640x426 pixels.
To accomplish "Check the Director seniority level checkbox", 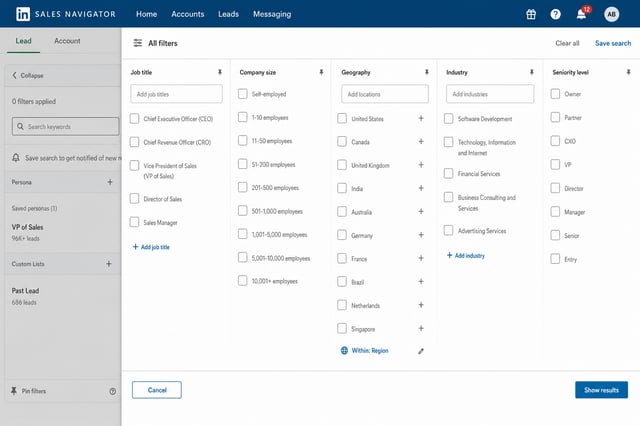I will [555, 188].
